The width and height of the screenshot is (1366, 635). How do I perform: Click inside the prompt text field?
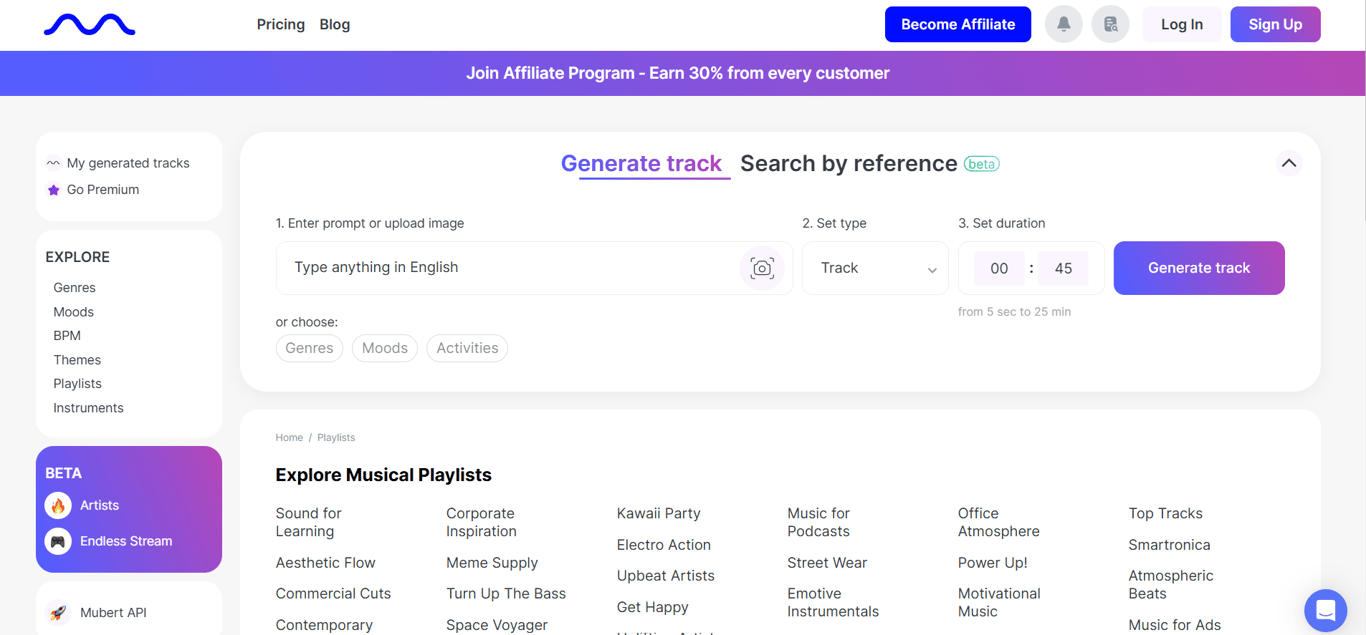tap(500, 268)
